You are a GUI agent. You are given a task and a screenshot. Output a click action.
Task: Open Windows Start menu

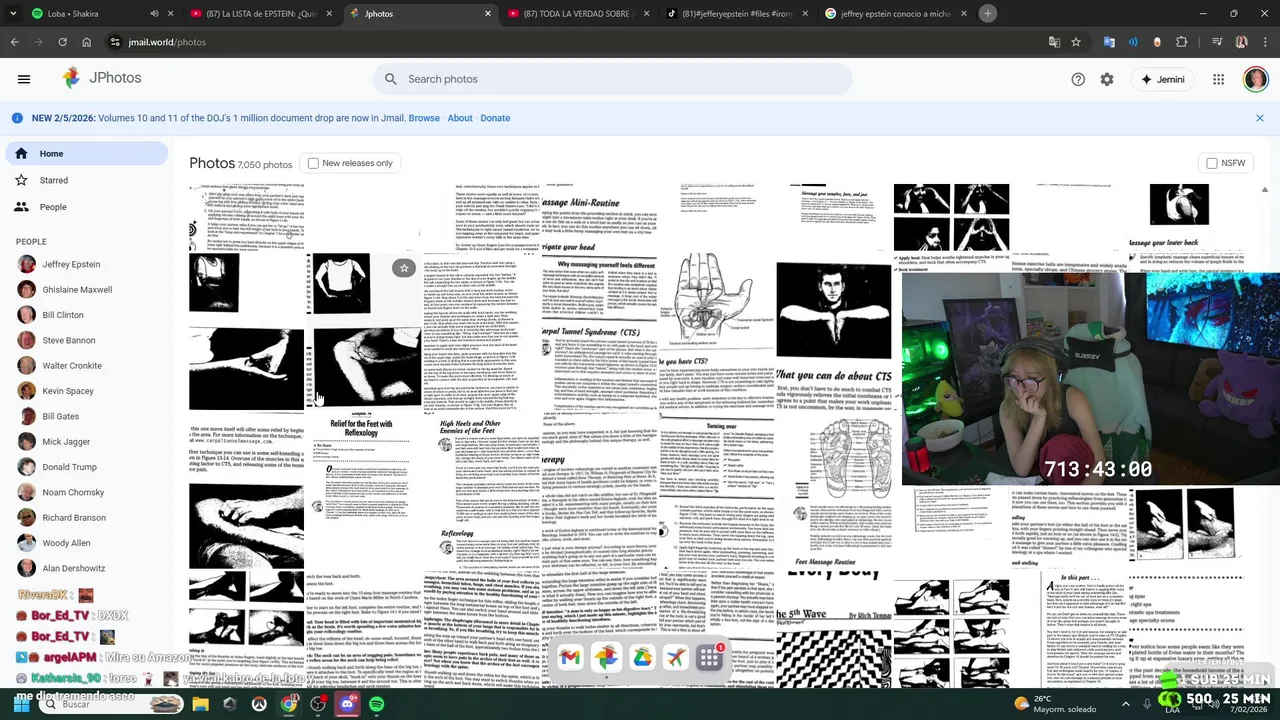click(x=20, y=704)
